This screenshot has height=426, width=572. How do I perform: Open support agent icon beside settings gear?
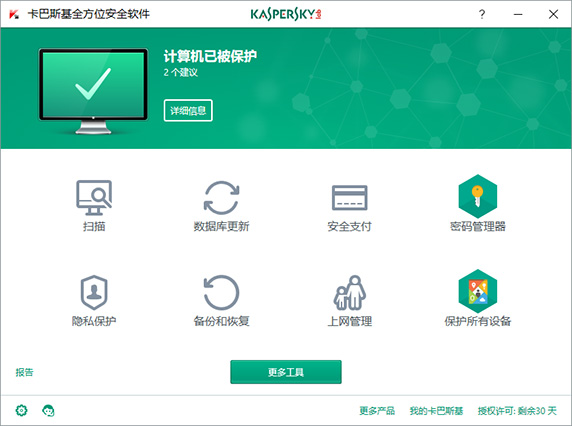(49, 410)
